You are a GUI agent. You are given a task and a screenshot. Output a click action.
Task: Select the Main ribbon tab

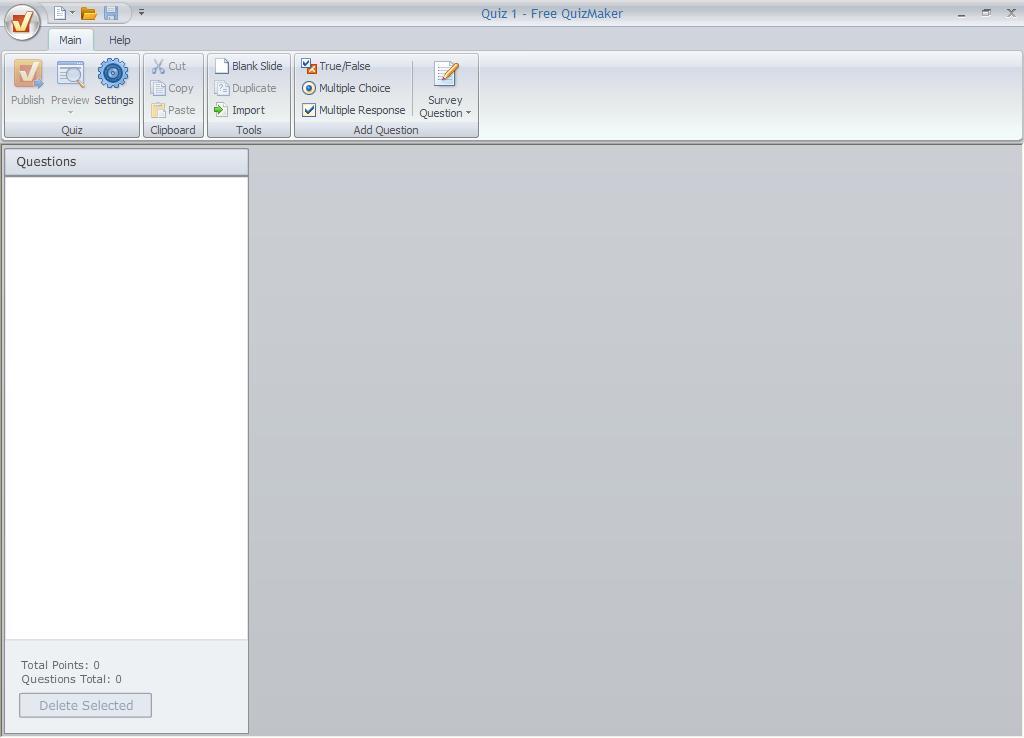[70, 40]
